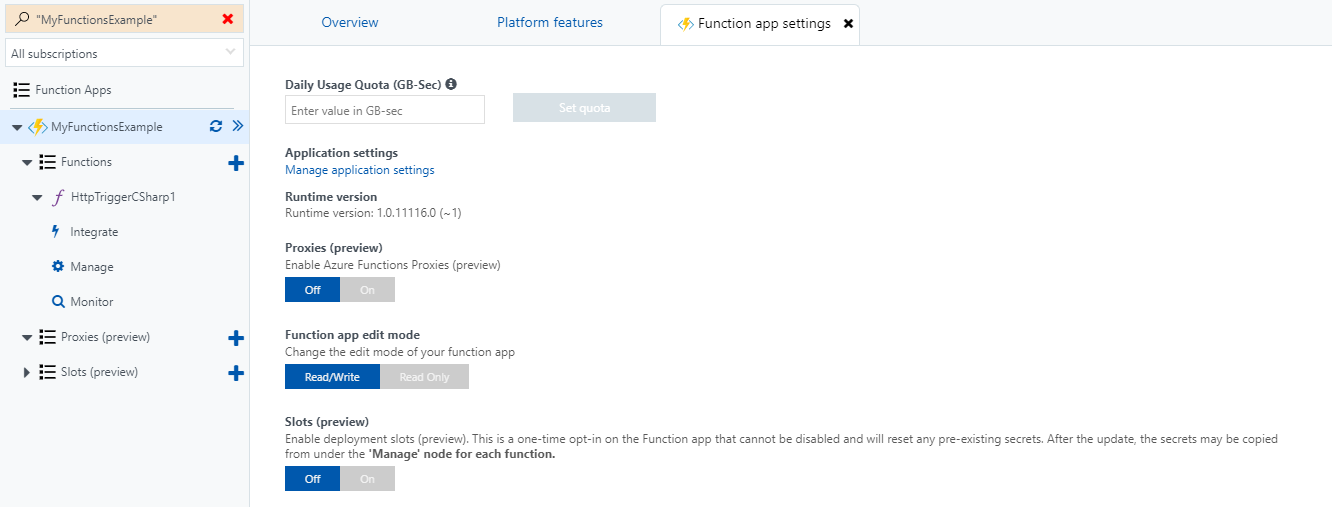Viewport: 1332px width, 507px height.
Task: Select Slots (preview) tree item
Action: 99,372
